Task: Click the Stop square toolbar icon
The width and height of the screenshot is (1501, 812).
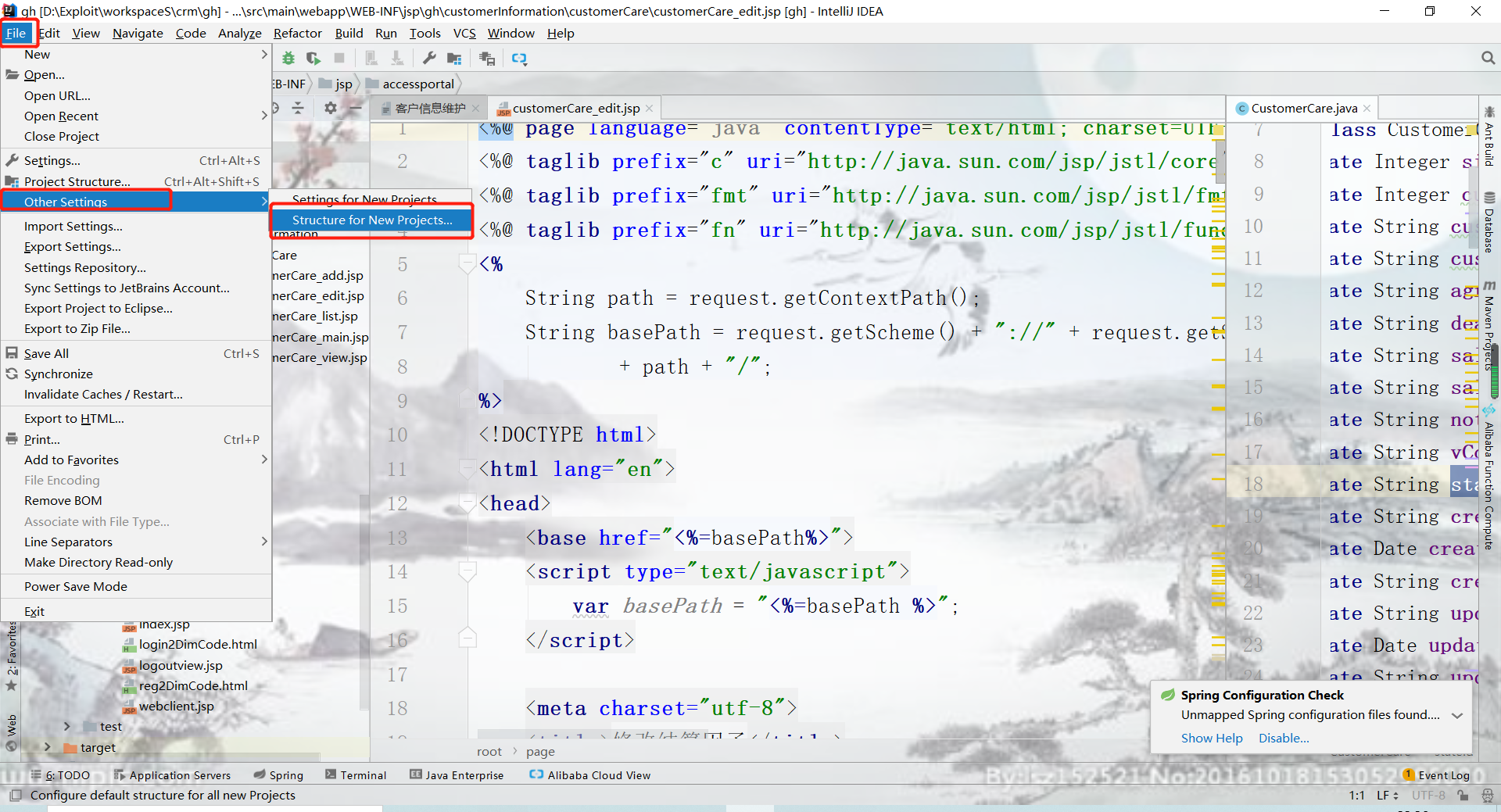Action: click(x=339, y=59)
